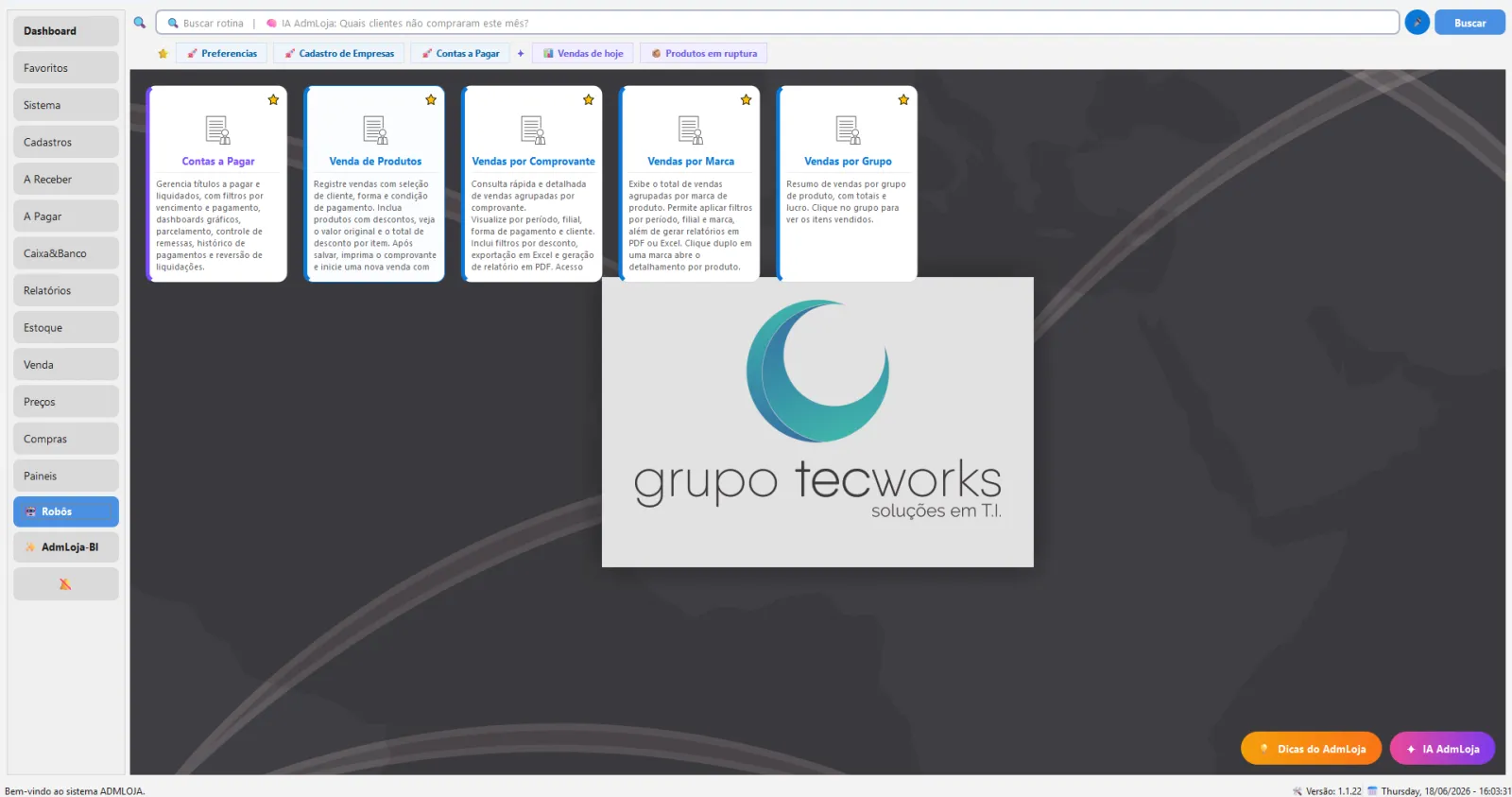Image resolution: width=1512 pixels, height=797 pixels.
Task: Open the Contas a Pagar card title
Action: point(218,162)
